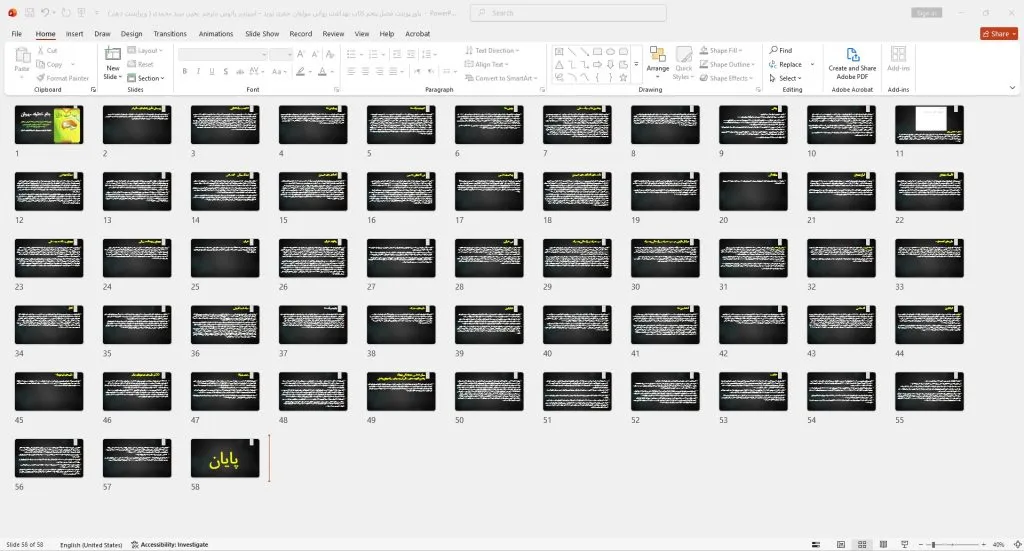Click the New Slide icon
Image resolution: width=1024 pixels, height=551 pixels.
pyautogui.click(x=112, y=55)
